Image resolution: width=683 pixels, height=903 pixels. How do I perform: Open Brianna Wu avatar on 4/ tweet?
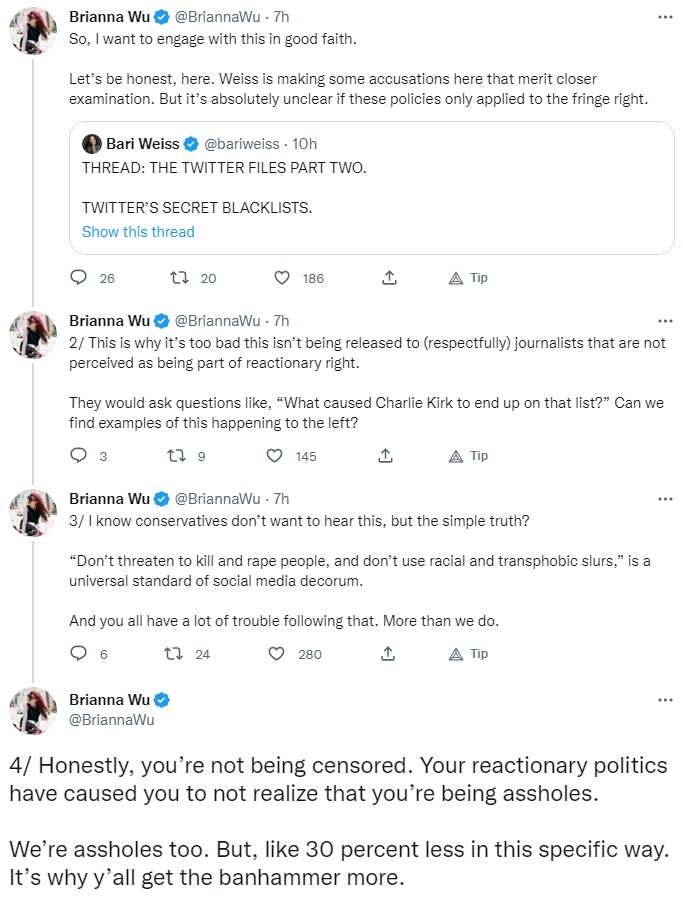pos(33,712)
